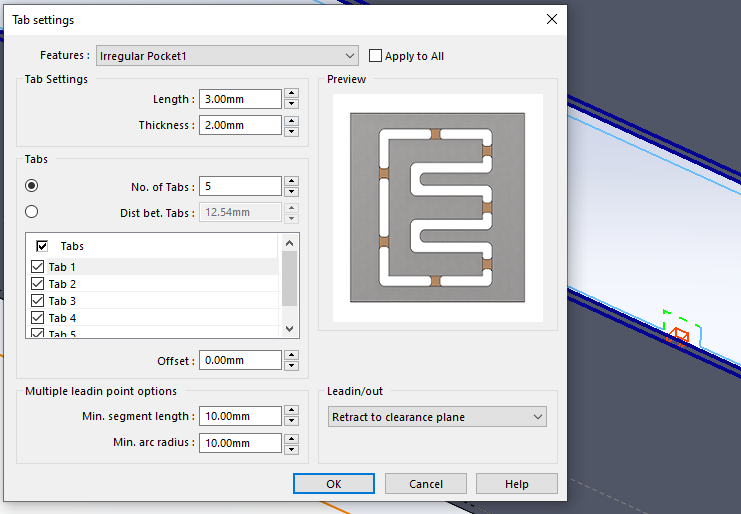Click the OK button

334,484
